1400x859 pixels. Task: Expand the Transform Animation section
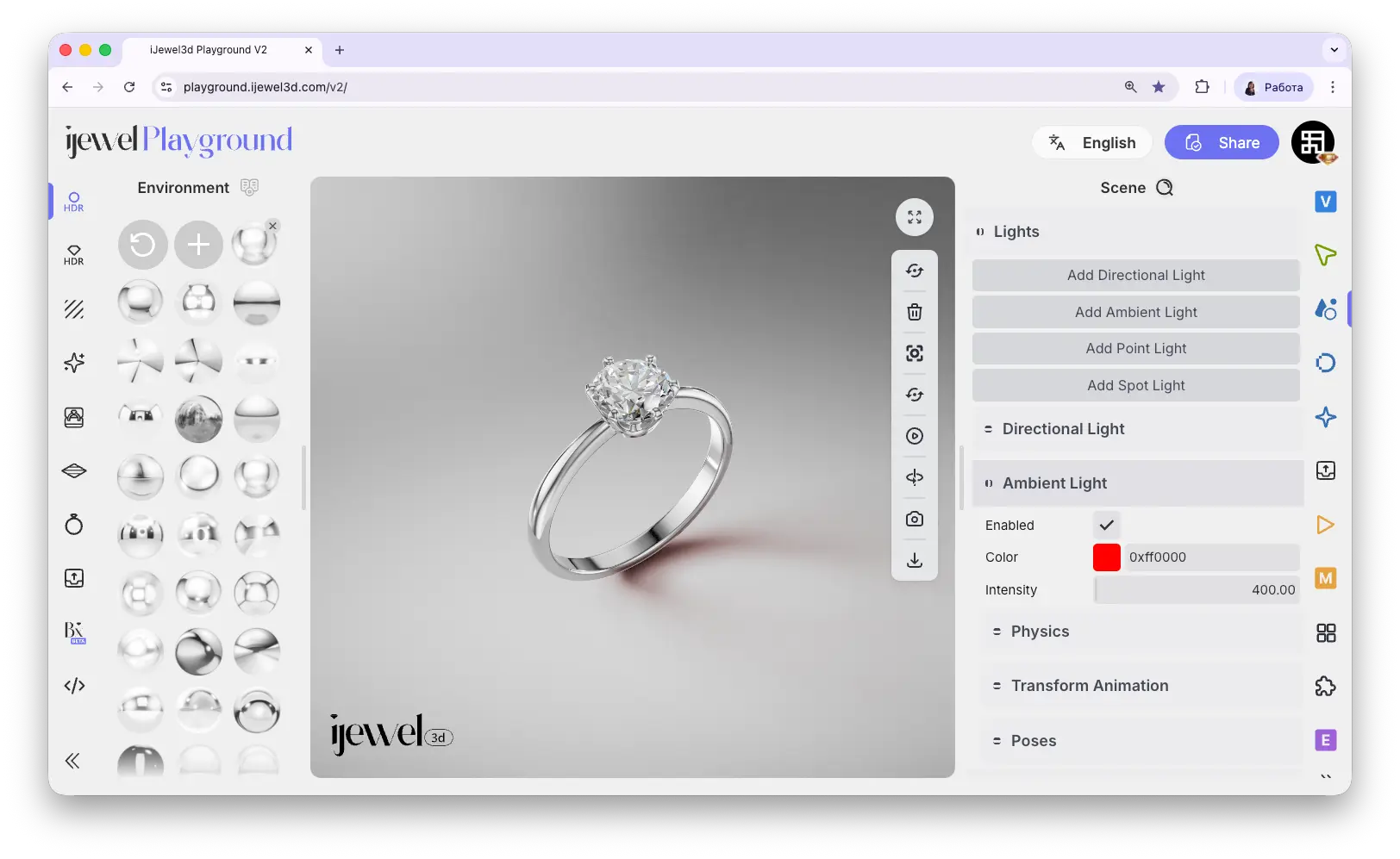[1141, 686]
